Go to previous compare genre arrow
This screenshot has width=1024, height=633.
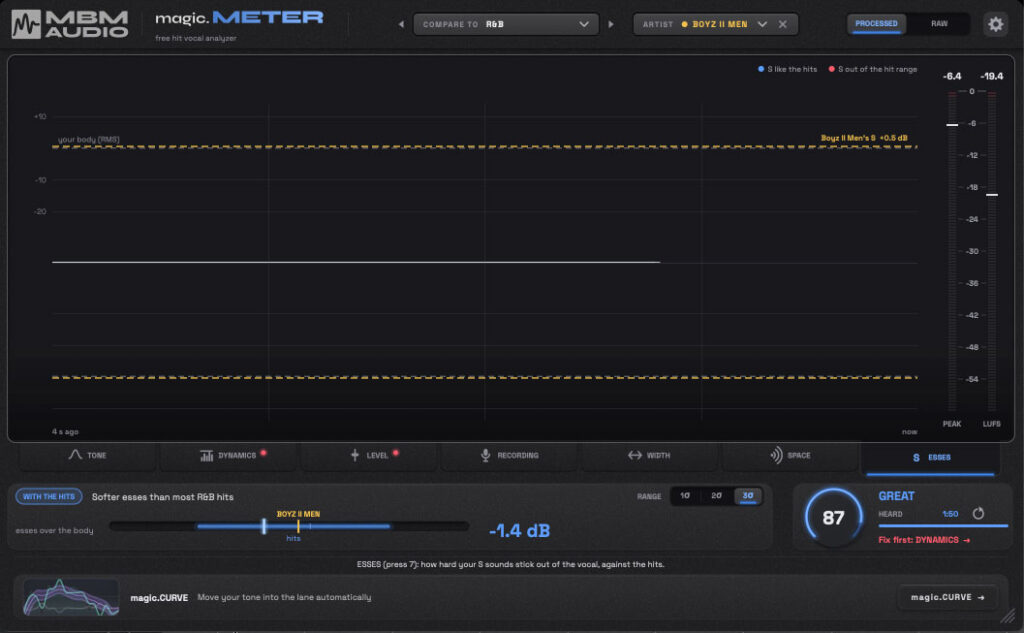(x=401, y=24)
